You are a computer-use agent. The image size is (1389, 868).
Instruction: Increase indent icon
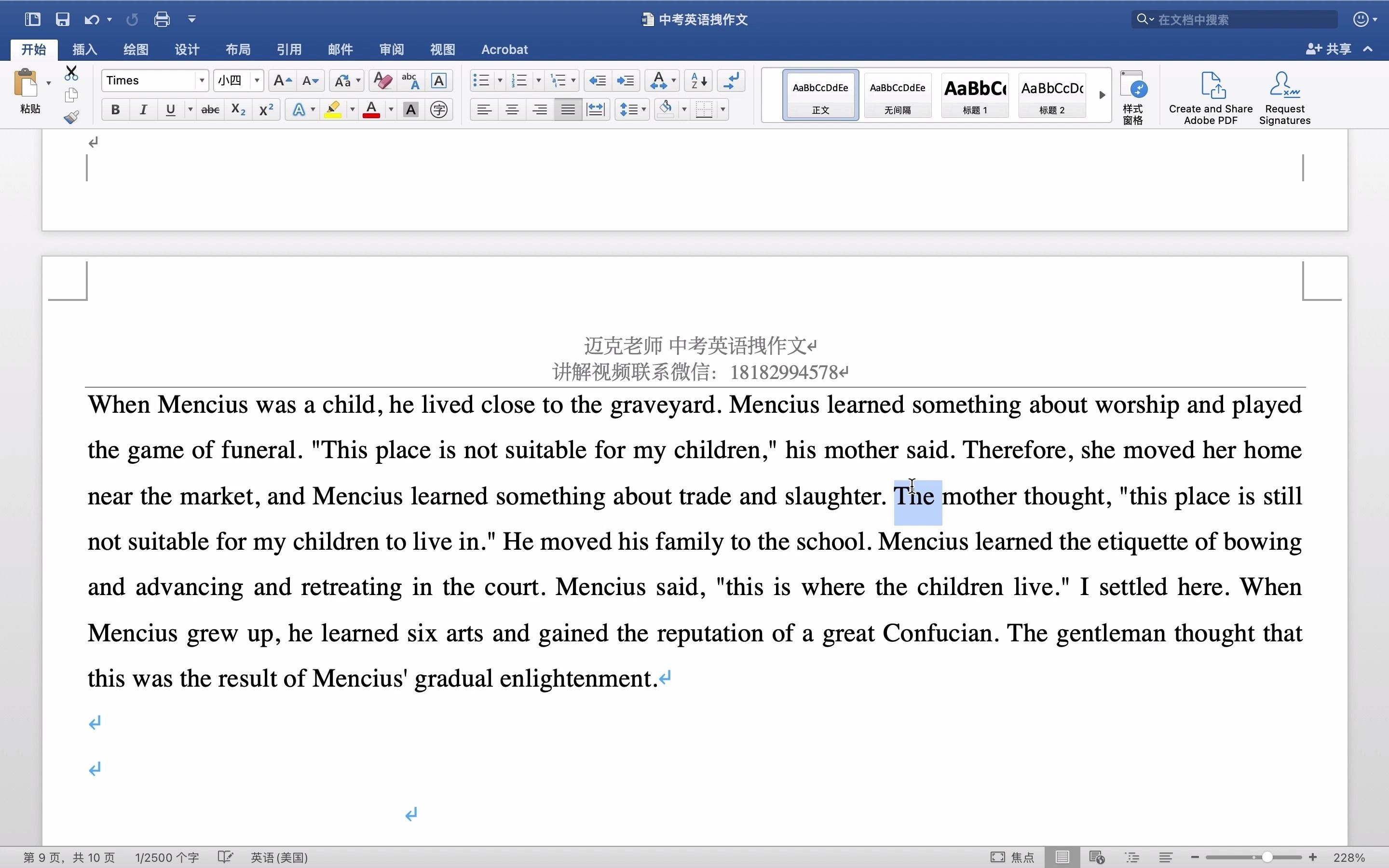[626, 81]
